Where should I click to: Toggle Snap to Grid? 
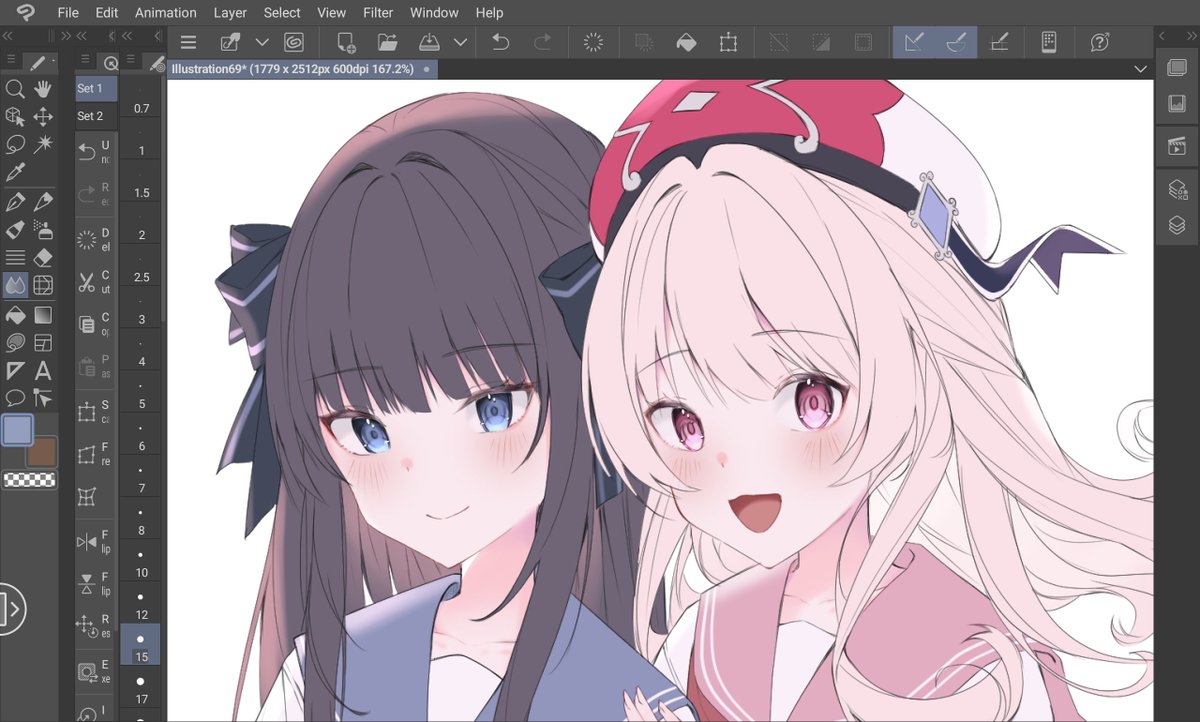(997, 42)
